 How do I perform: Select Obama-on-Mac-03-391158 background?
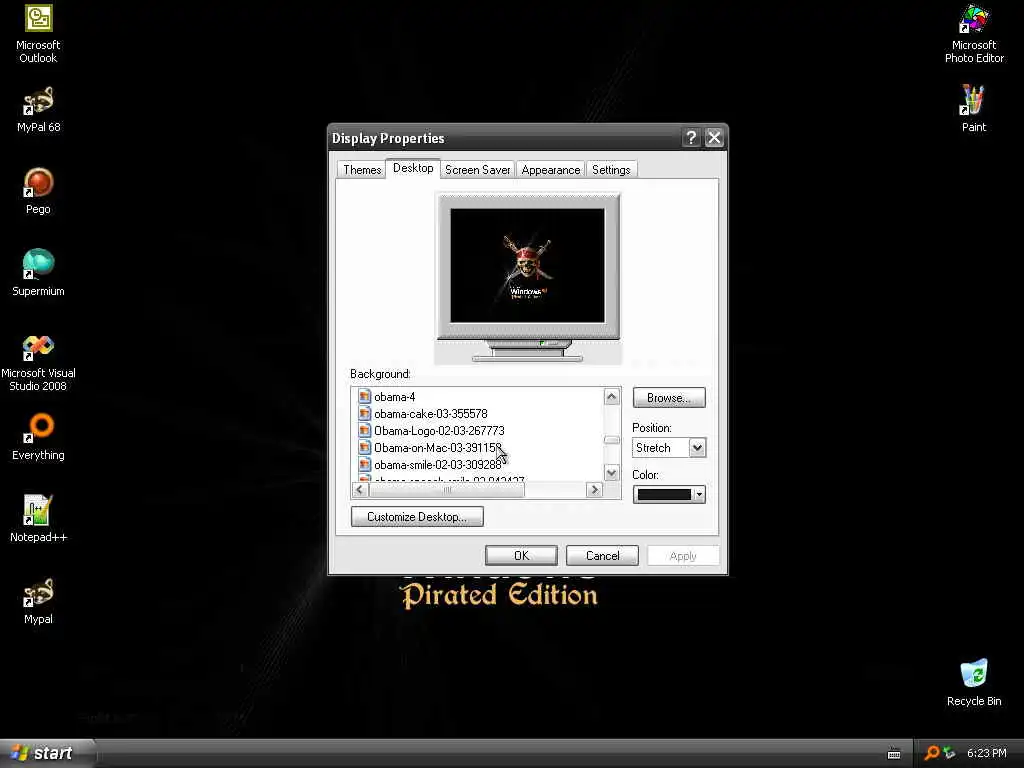pos(438,447)
